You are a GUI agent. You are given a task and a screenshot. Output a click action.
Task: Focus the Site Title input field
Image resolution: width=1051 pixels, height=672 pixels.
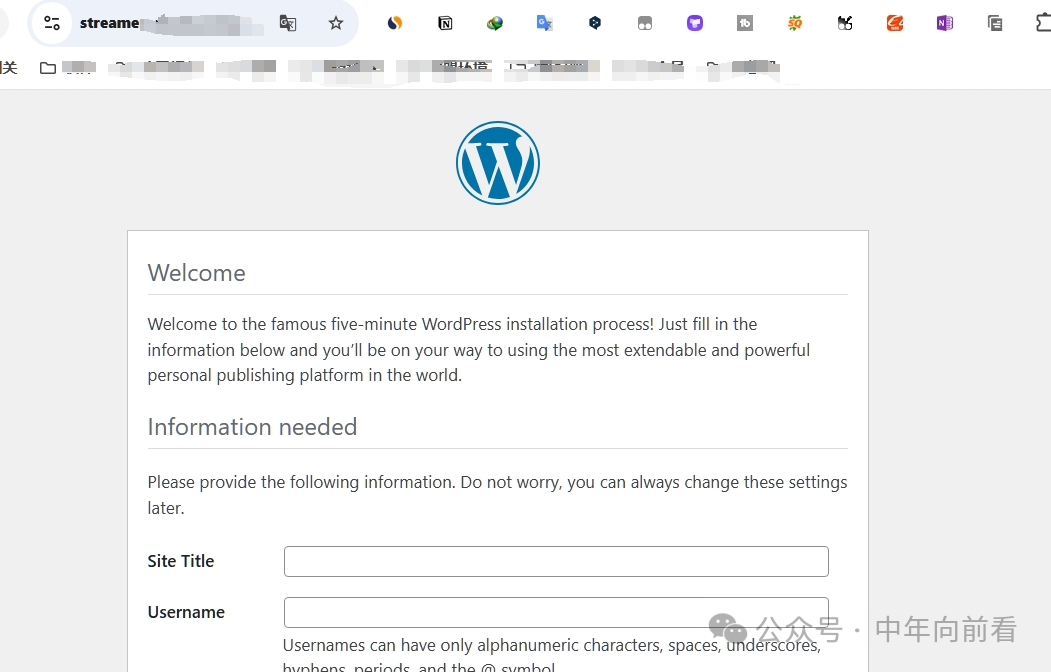coord(556,561)
